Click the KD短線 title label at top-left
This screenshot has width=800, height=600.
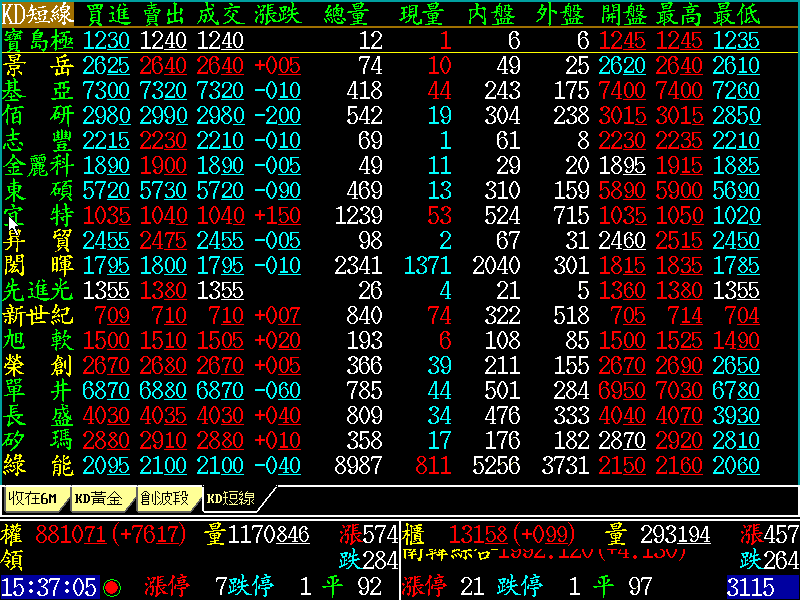37,14
